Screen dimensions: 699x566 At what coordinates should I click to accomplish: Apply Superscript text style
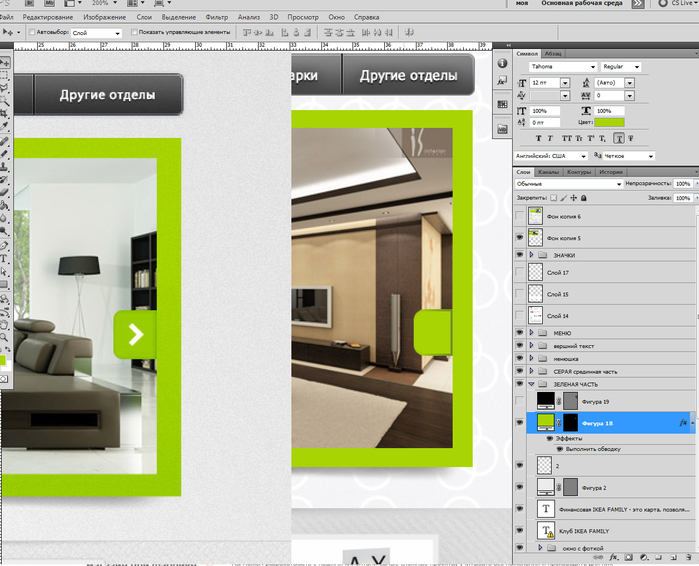(591, 139)
